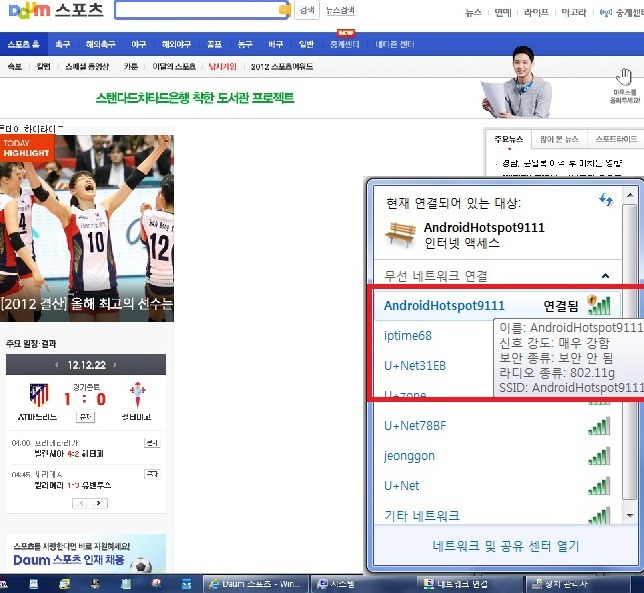Click the Celta Vigo team crest

coord(138,395)
